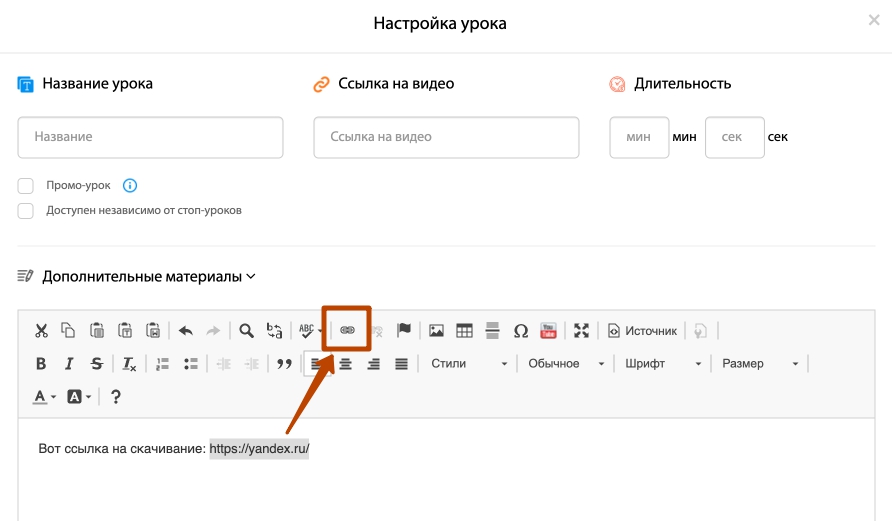Open the Размер size dropdown
The height and width of the screenshot is (521, 892).
pos(760,363)
